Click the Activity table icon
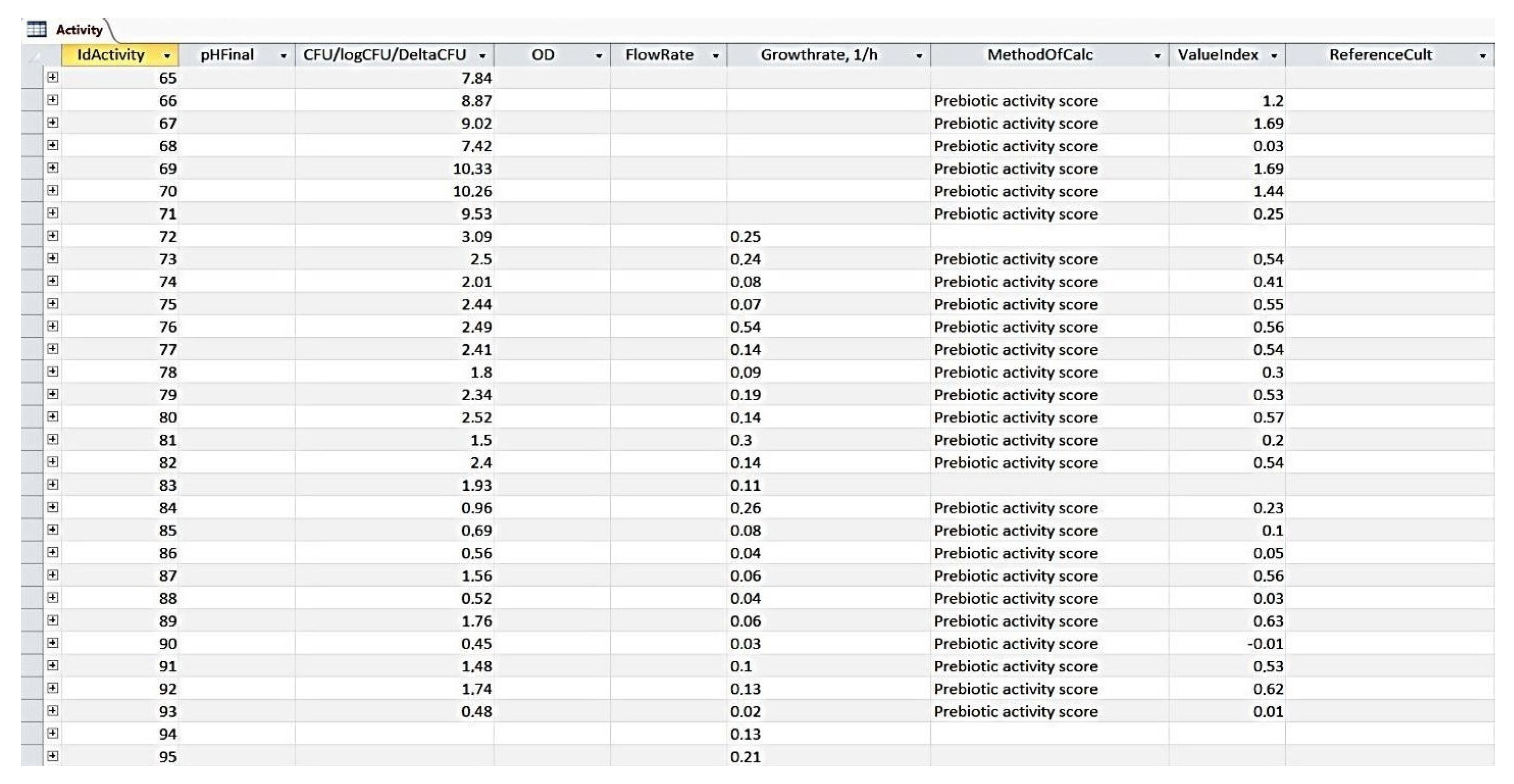 point(36,29)
